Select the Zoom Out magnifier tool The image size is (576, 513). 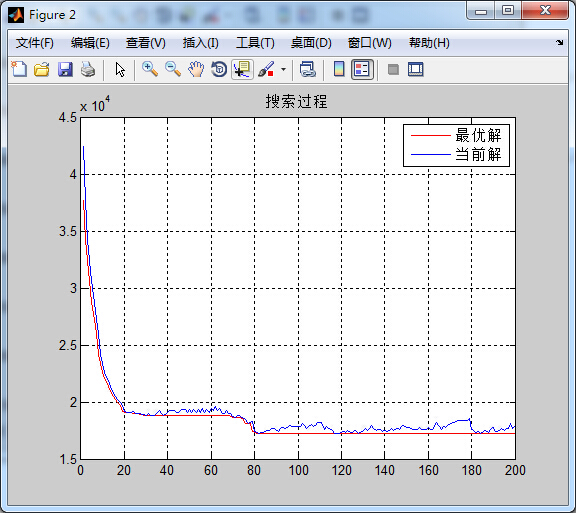173,69
